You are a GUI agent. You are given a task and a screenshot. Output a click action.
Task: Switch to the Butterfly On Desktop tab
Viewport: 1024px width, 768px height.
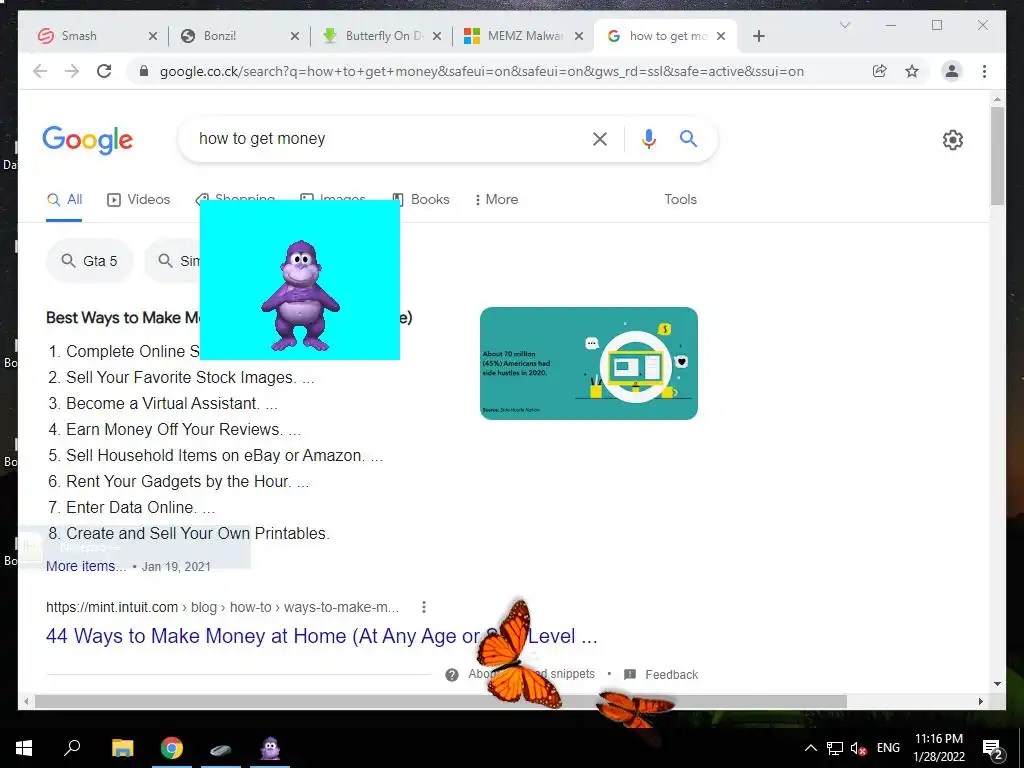(383, 36)
